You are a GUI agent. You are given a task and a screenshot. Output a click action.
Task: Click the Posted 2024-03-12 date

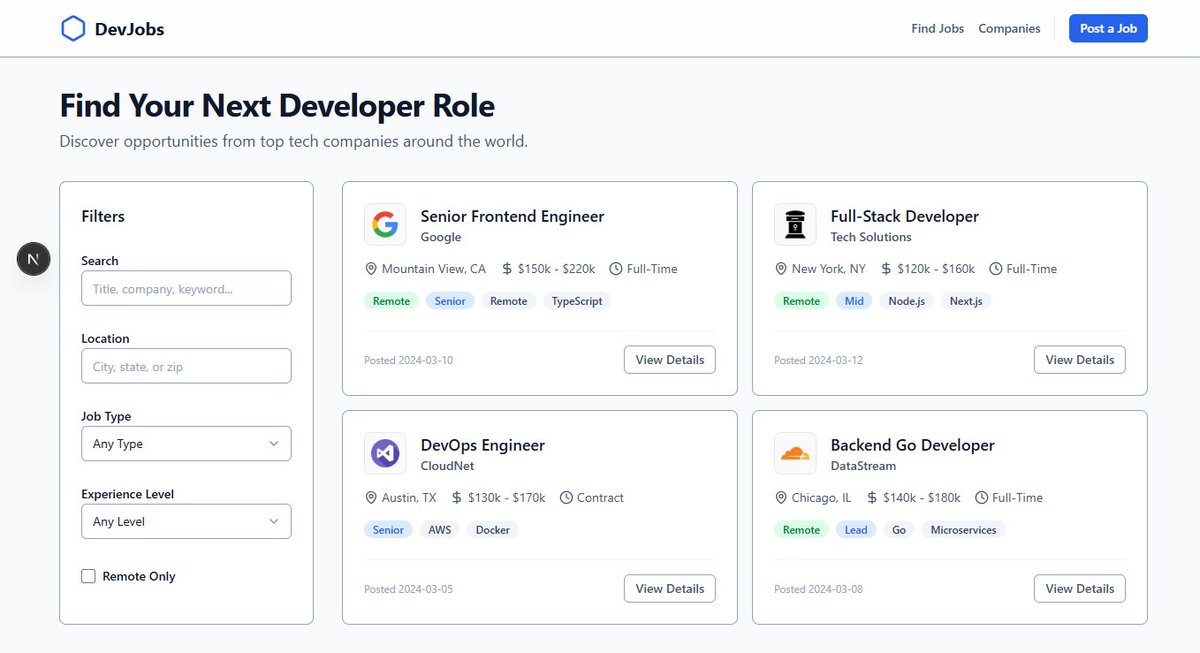tap(818, 360)
